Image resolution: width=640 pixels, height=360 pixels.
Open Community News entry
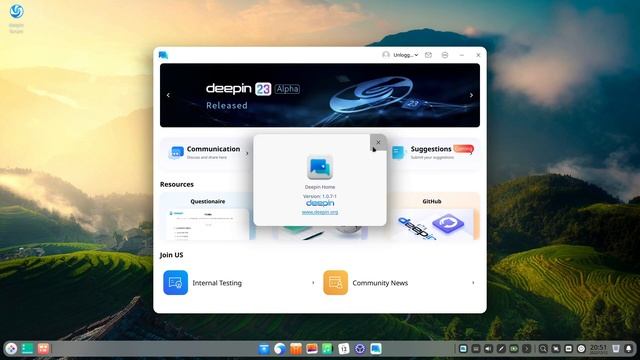(400, 282)
